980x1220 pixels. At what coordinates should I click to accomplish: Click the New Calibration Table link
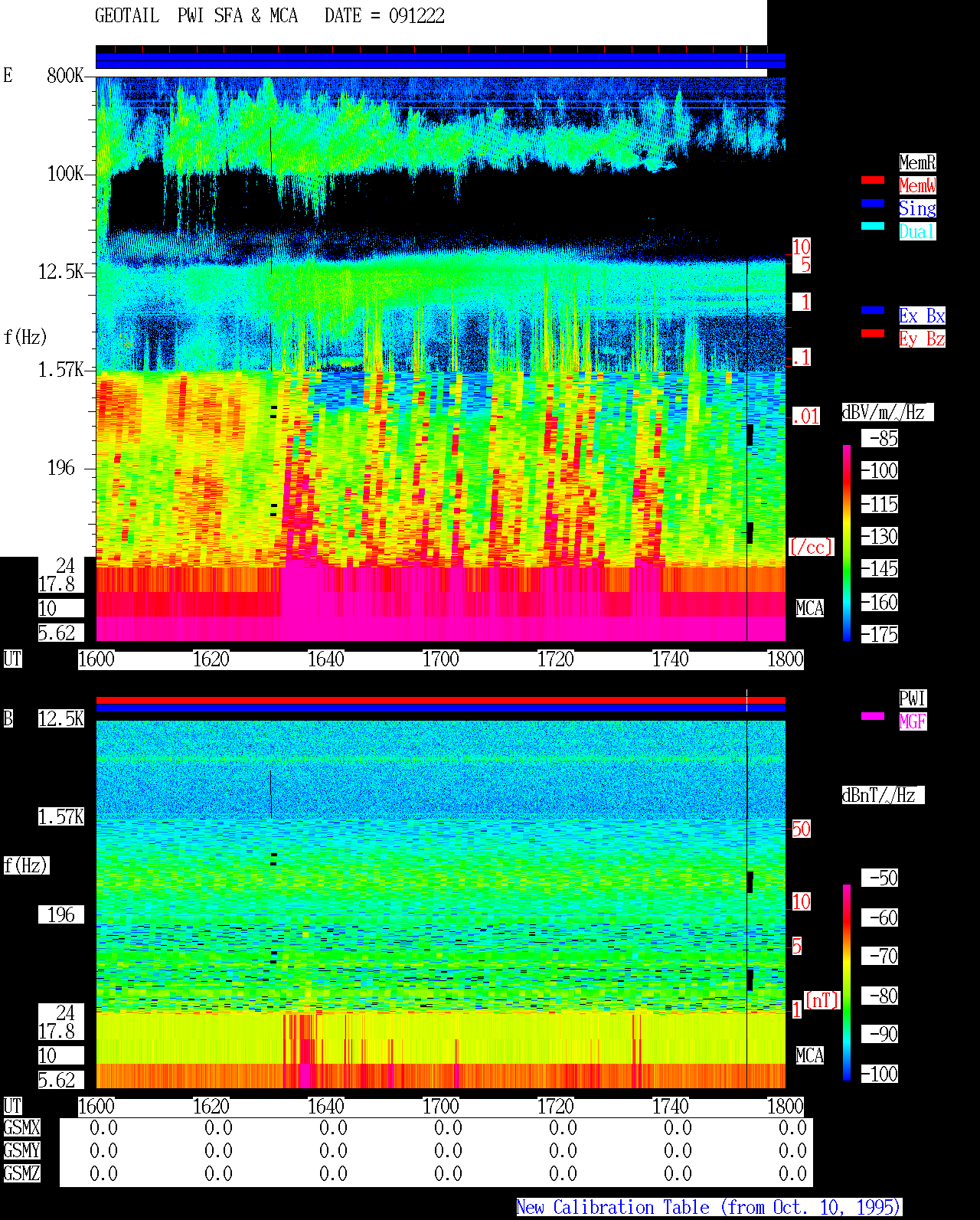(x=709, y=1208)
